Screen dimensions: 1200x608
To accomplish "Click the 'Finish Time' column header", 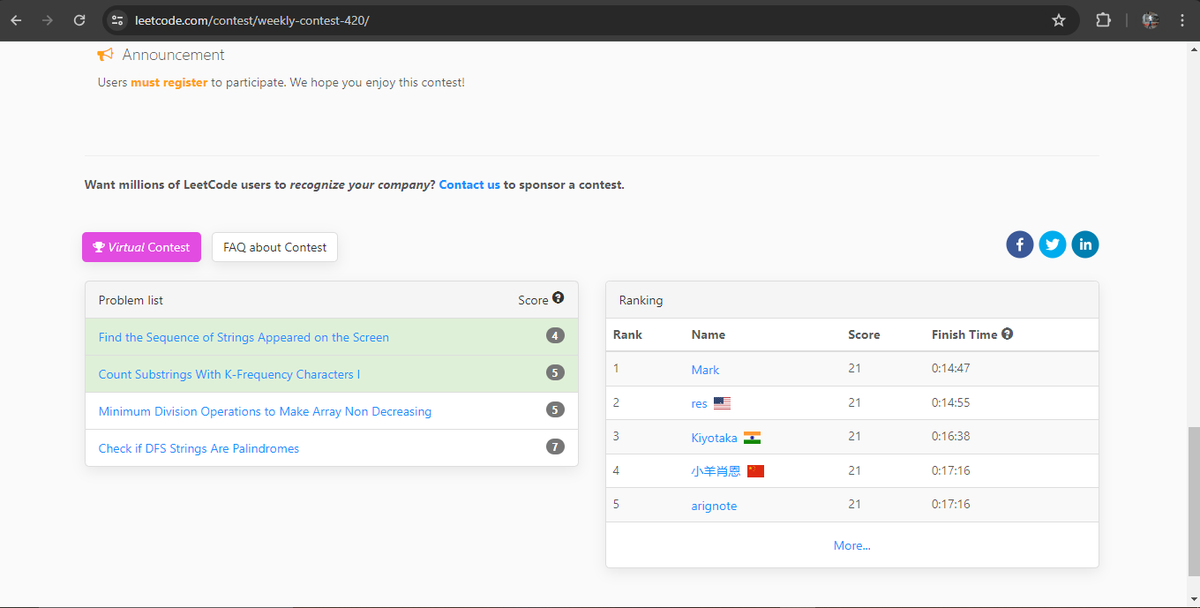I will (x=964, y=334).
